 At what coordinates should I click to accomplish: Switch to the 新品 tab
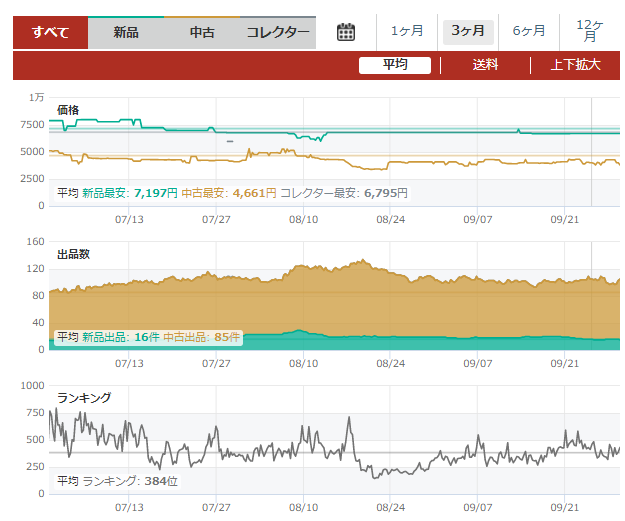(126, 32)
